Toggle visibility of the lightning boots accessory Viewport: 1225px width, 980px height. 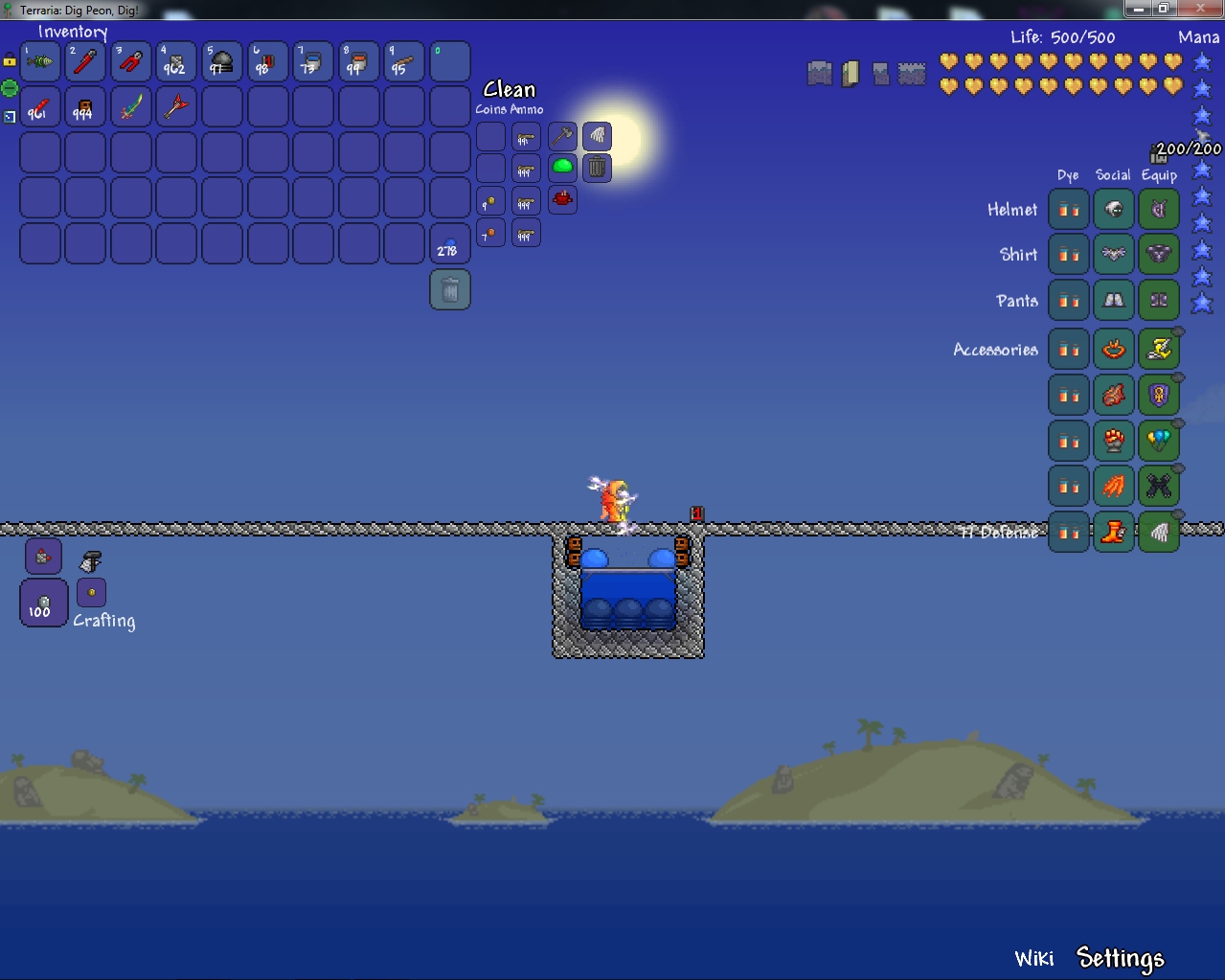click(1178, 331)
